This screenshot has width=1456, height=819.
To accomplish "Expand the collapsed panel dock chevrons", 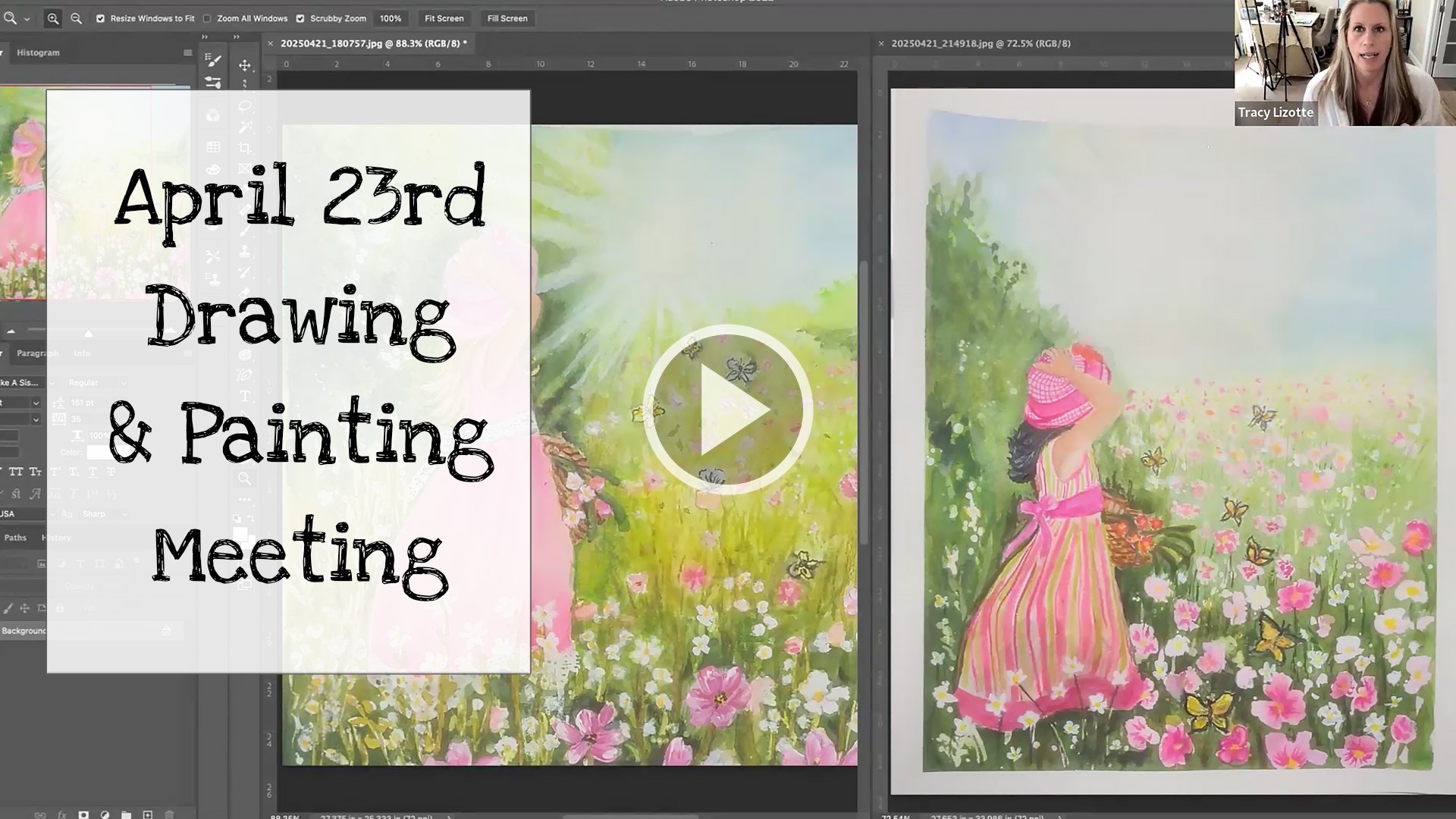I will [205, 36].
